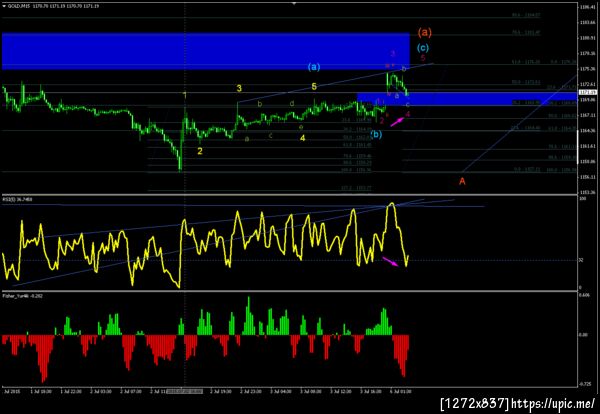Click the chart shift marker on top border
600x414 pixels.
(x=294, y=3)
